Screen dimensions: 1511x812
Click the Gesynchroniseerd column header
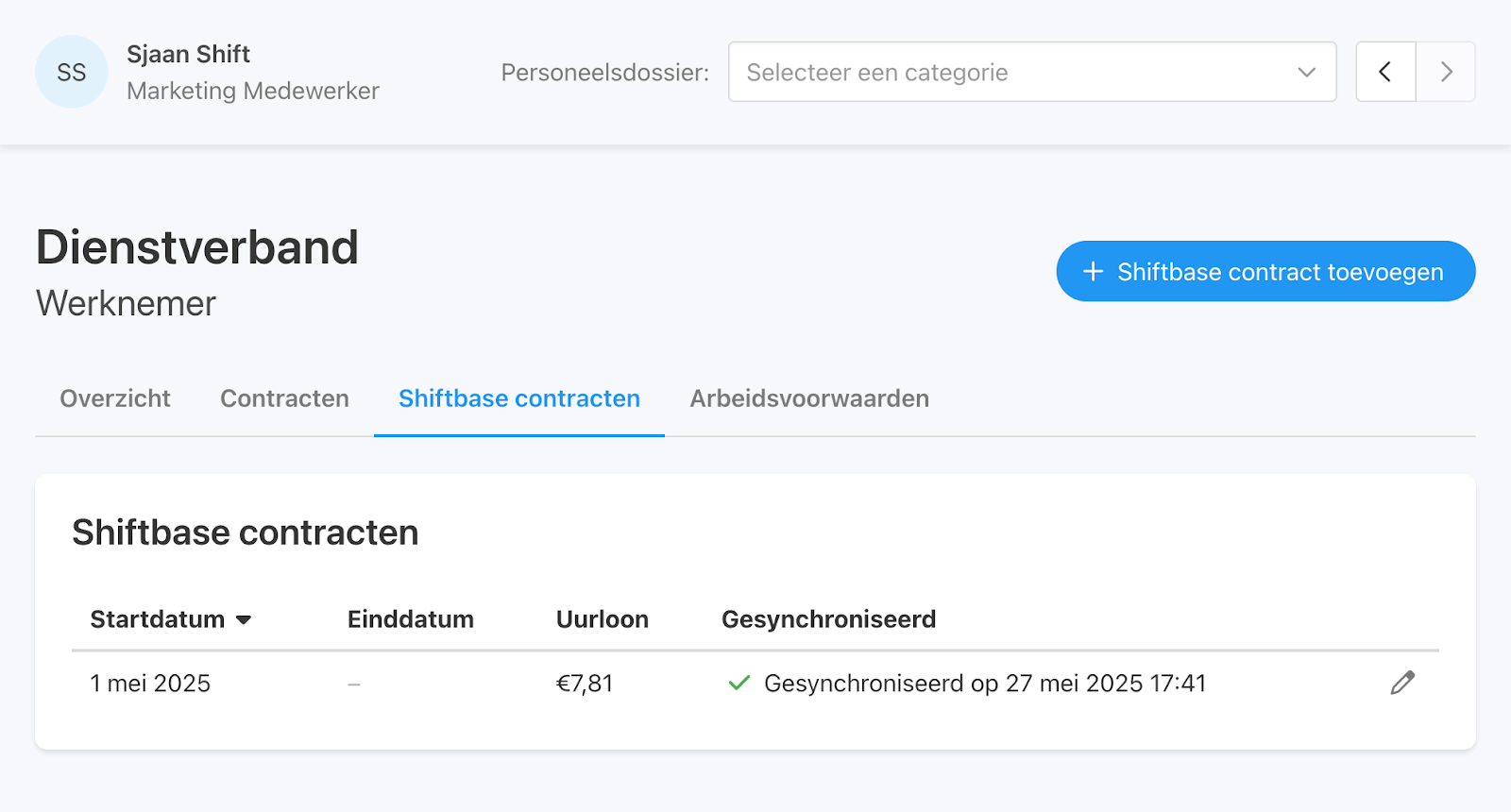(829, 619)
